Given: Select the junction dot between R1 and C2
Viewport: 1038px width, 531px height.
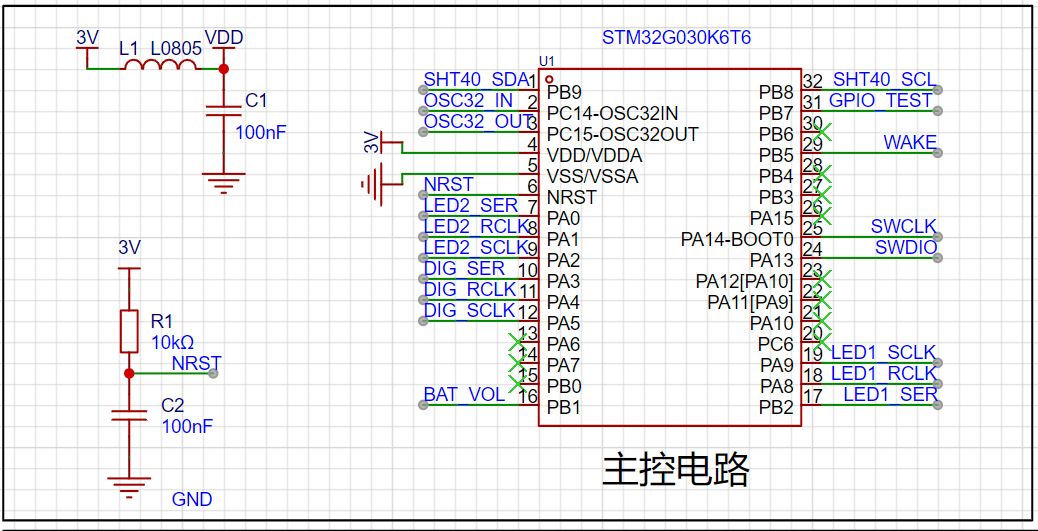Looking at the screenshot, I should tap(129, 373).
